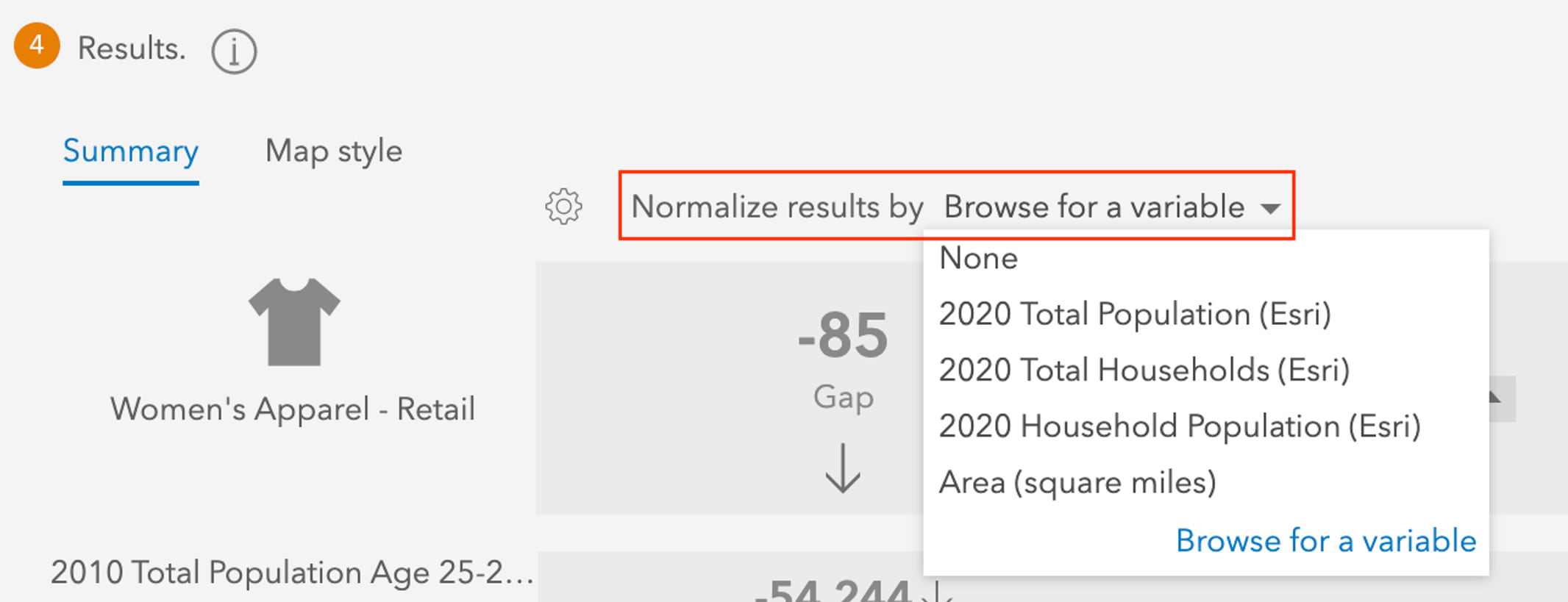Click the circled 'i' information icon

(x=233, y=50)
